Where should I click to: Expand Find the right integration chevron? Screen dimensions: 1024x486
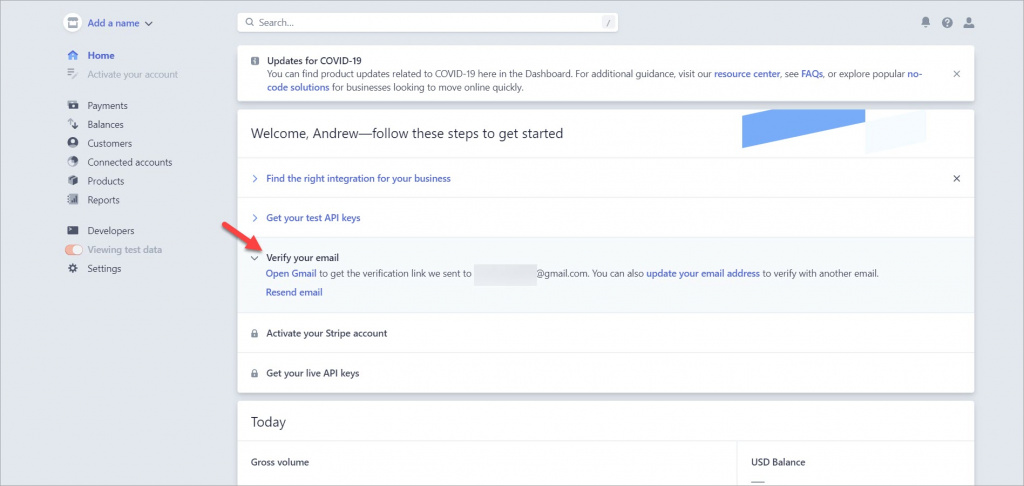tap(255, 178)
